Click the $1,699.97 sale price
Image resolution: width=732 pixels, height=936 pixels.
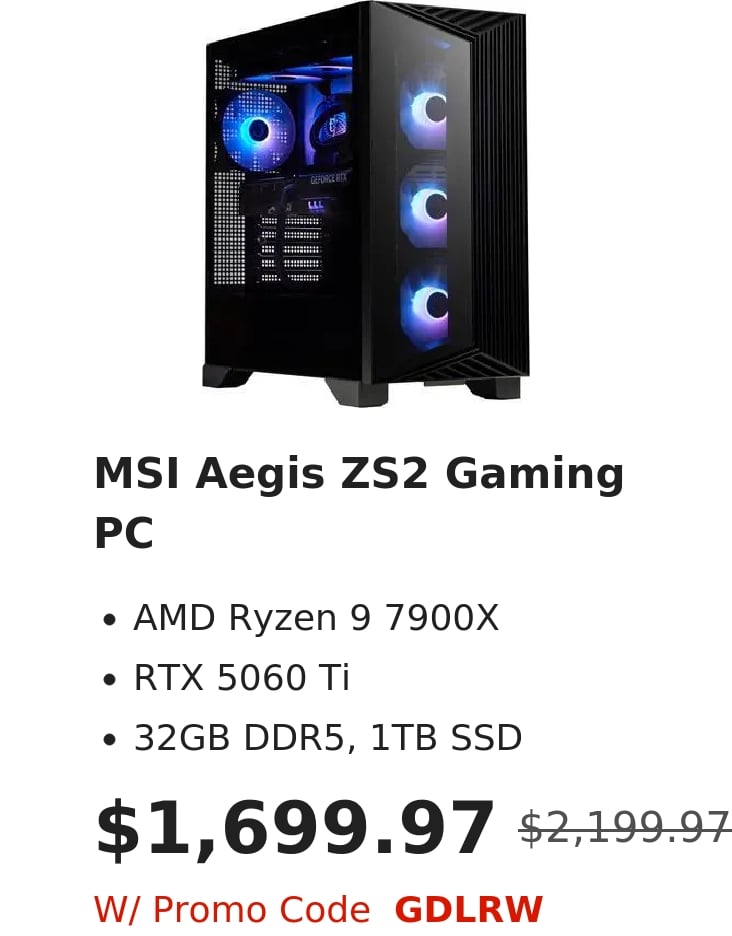(x=295, y=830)
